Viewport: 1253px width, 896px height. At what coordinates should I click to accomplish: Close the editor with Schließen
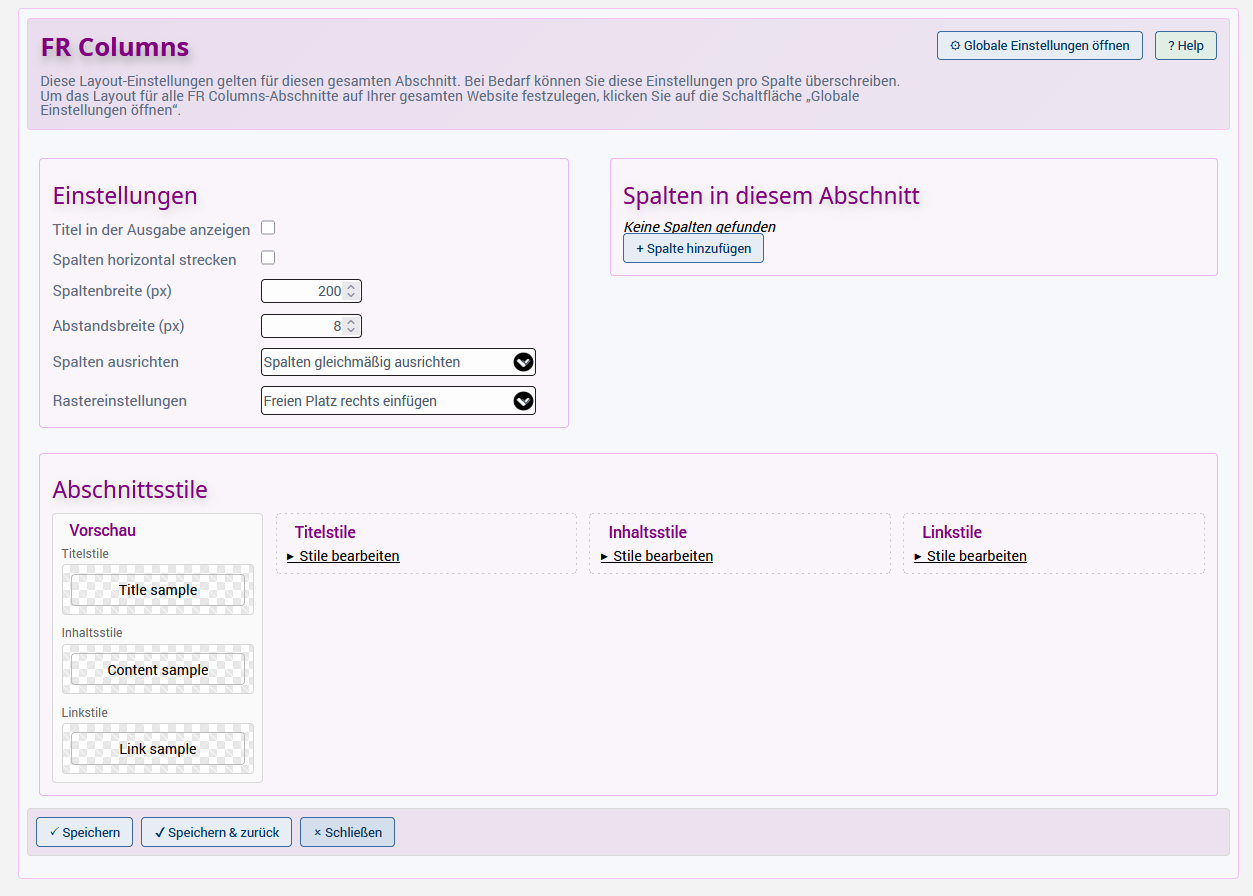coord(347,832)
